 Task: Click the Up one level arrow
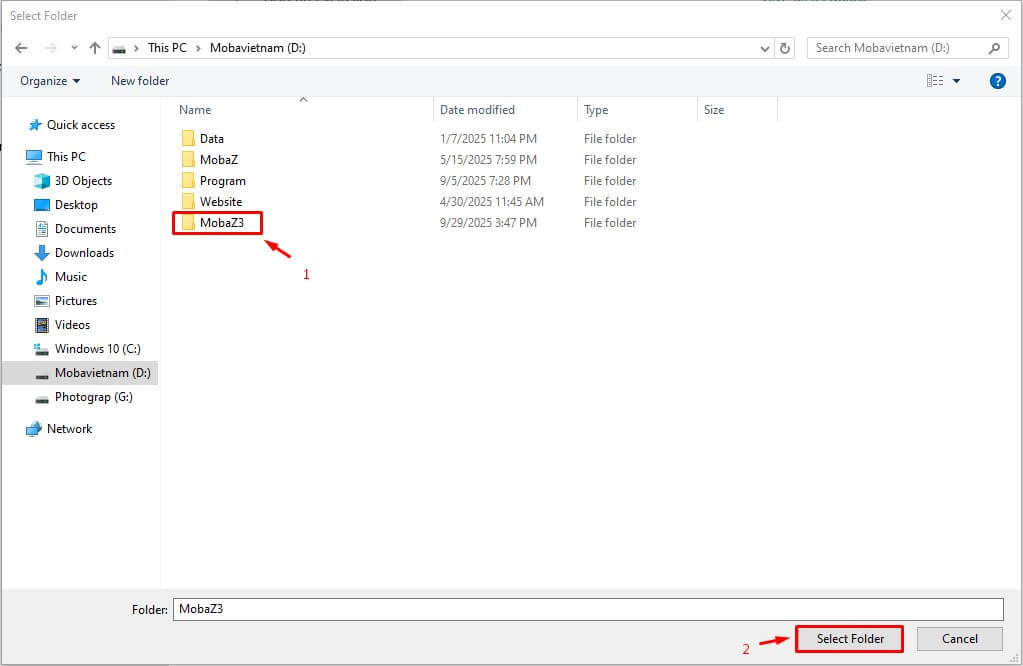click(x=95, y=48)
